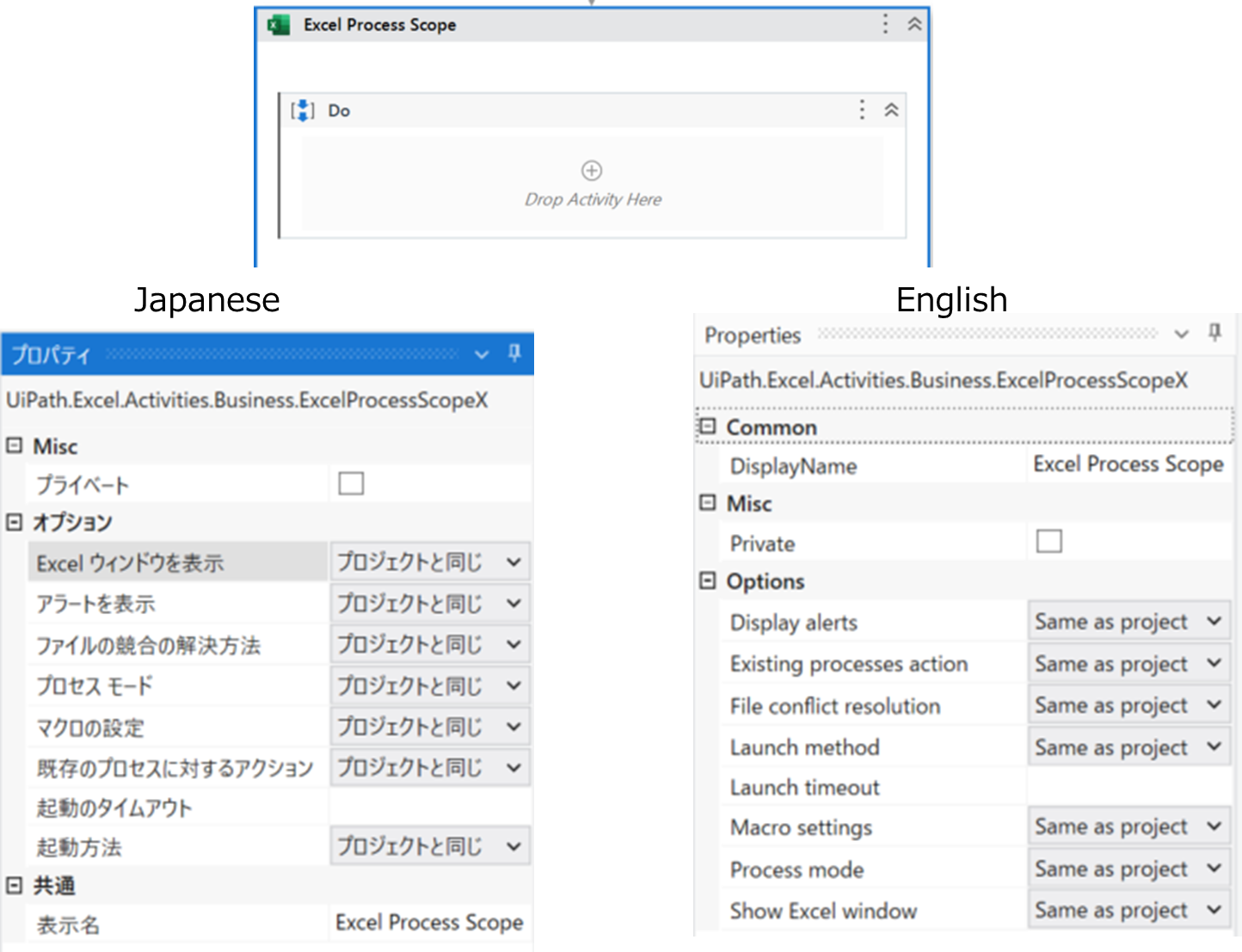
Task: Open Macro settings dropdown
Action: click(1128, 826)
